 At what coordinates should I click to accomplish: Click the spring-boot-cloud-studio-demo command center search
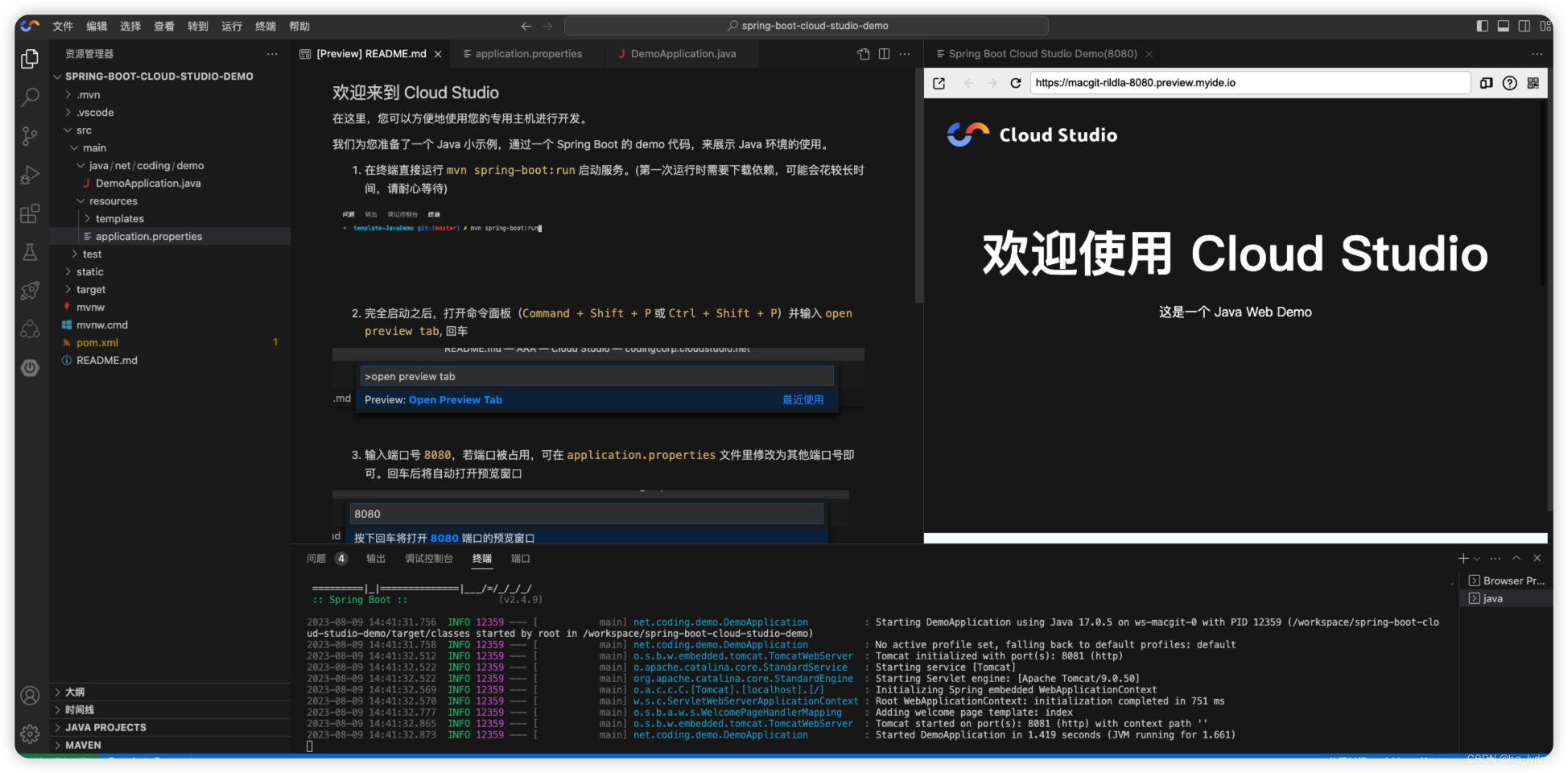807,26
